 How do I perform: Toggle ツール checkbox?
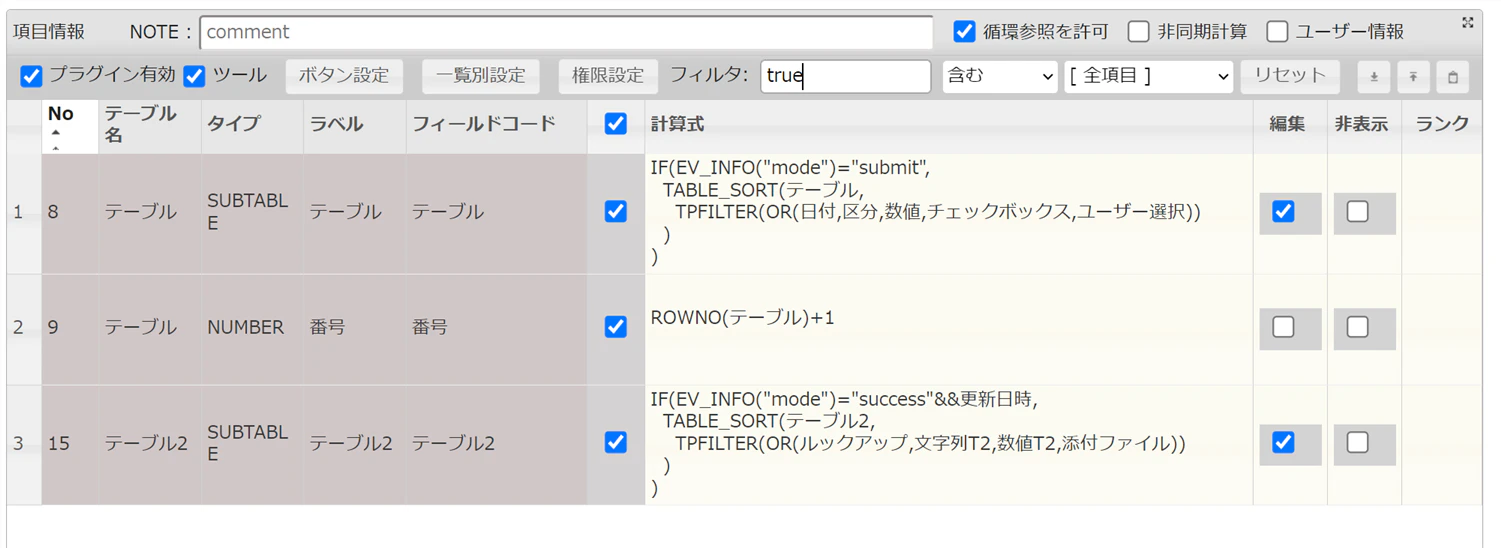(195, 76)
